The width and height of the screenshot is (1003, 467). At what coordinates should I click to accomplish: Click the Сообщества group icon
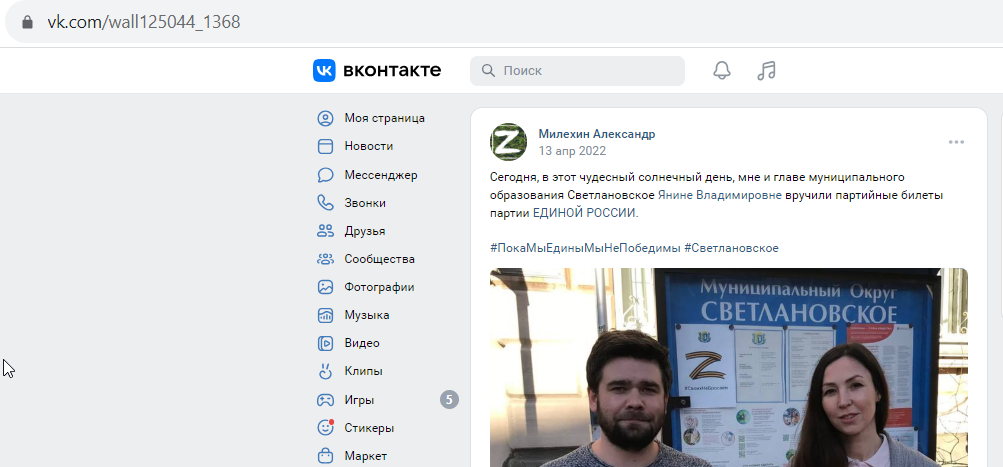pos(326,259)
